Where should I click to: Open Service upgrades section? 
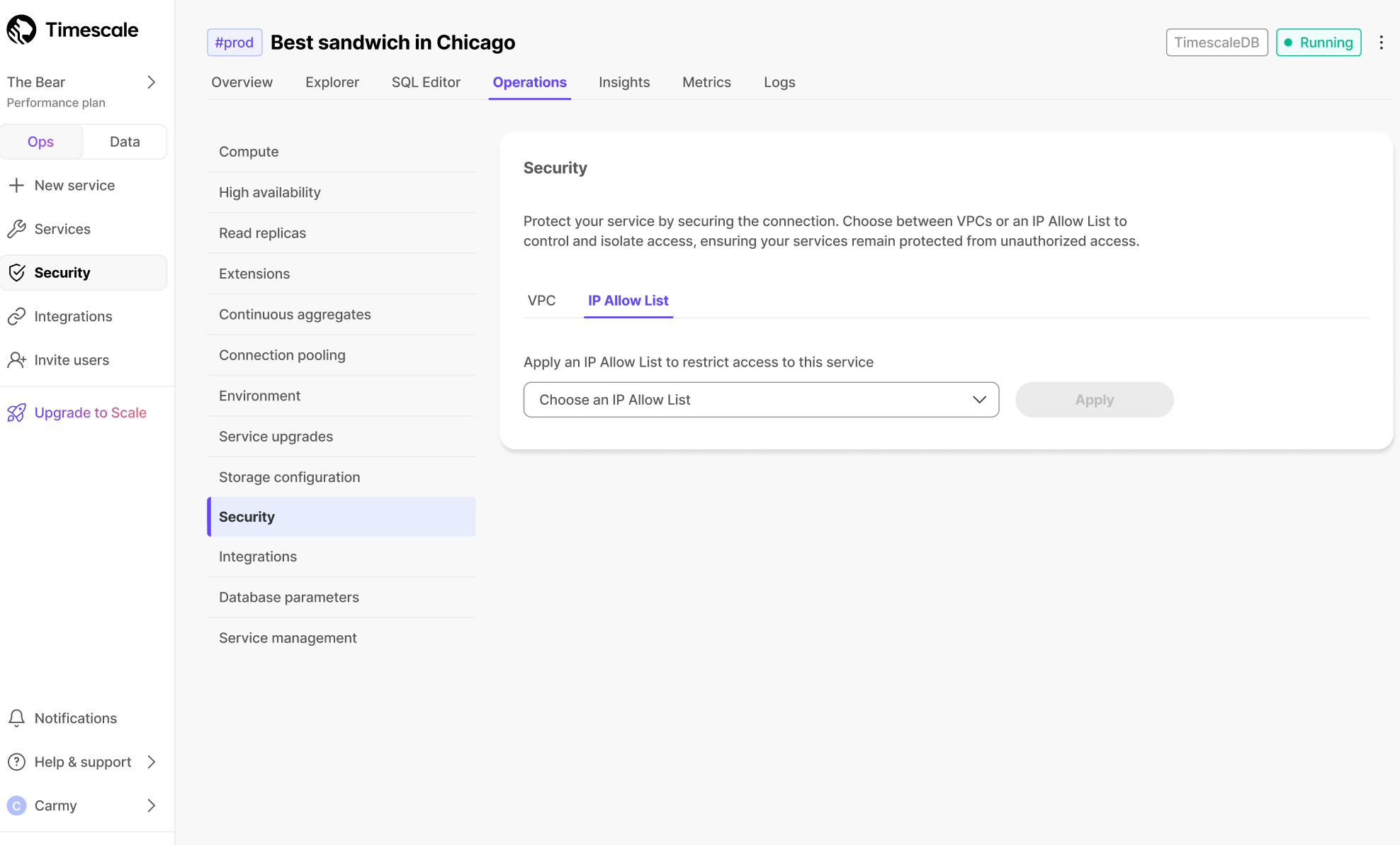click(x=341, y=437)
